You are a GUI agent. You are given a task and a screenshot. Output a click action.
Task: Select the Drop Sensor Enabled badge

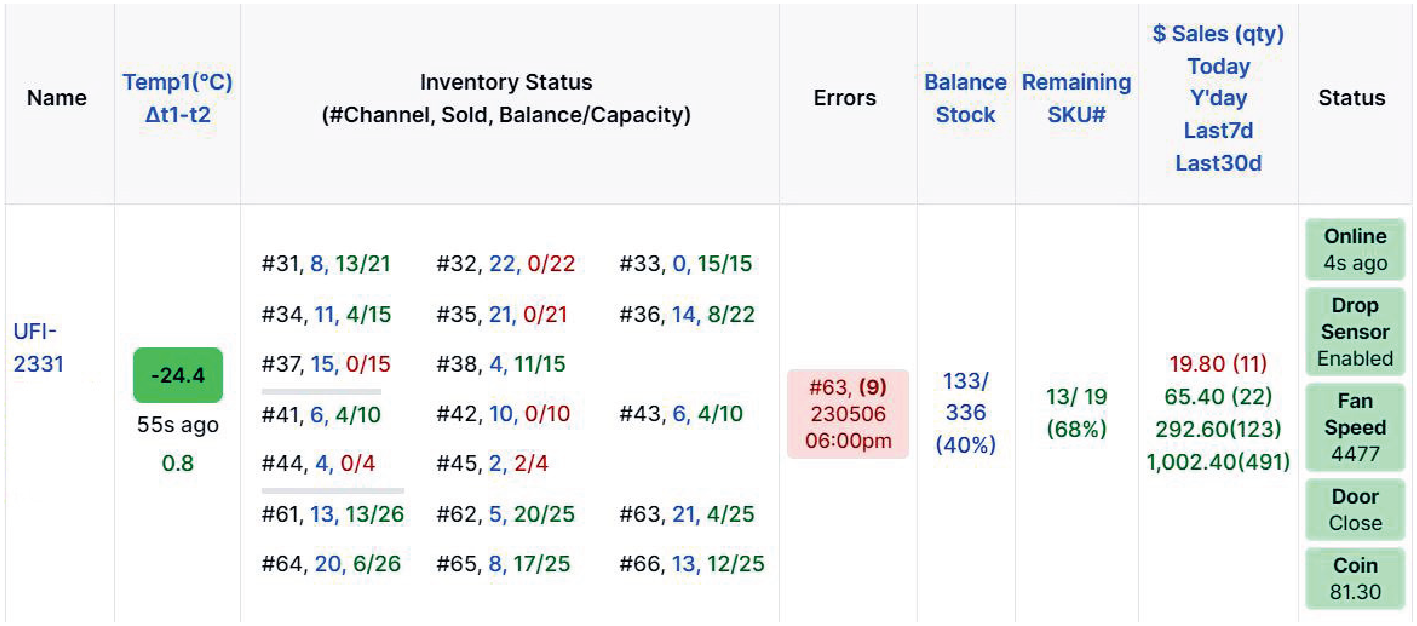tap(1355, 332)
